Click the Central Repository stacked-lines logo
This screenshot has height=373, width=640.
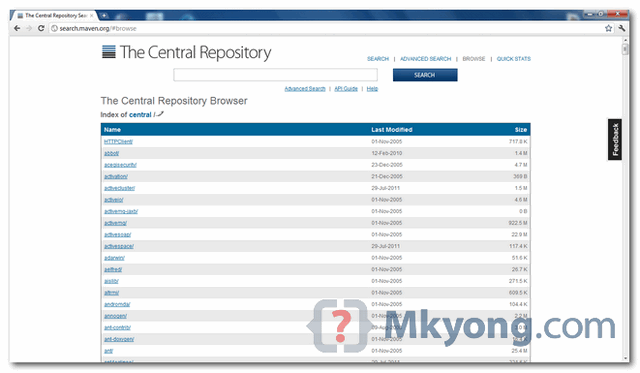[x=109, y=52]
